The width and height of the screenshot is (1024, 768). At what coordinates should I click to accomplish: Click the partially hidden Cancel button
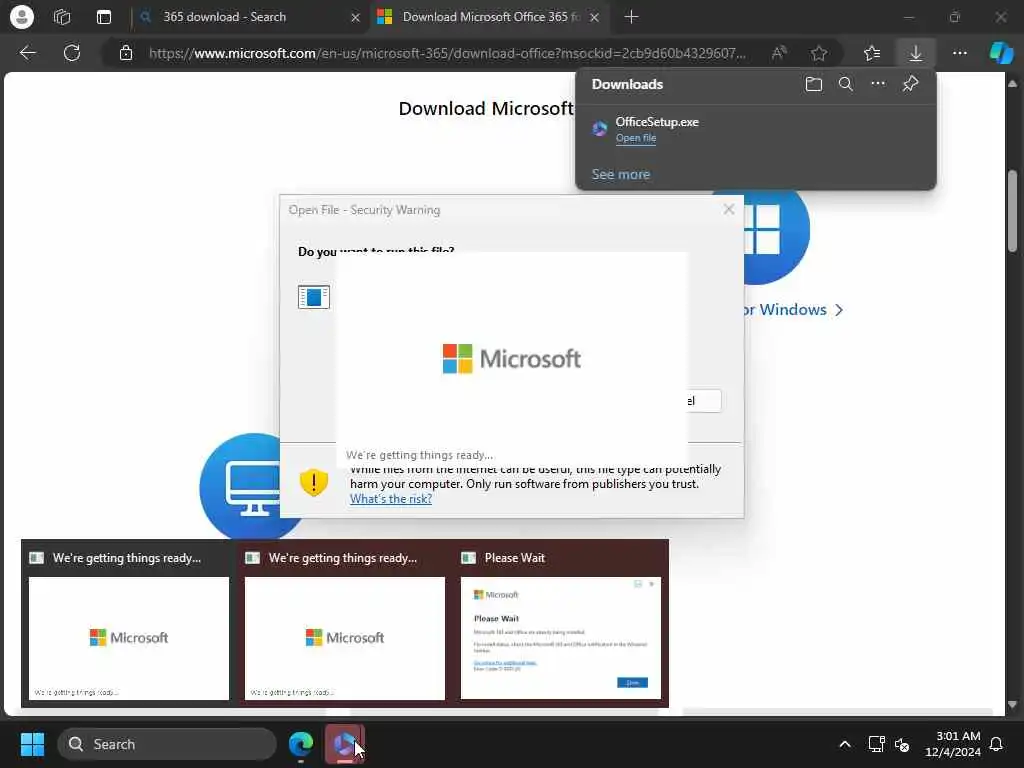click(x=705, y=401)
